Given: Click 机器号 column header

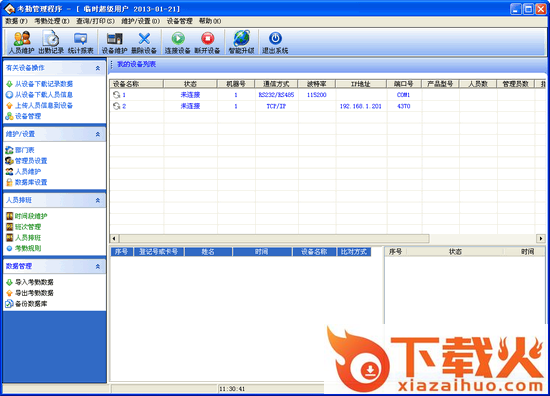Looking at the screenshot, I should (x=236, y=84).
